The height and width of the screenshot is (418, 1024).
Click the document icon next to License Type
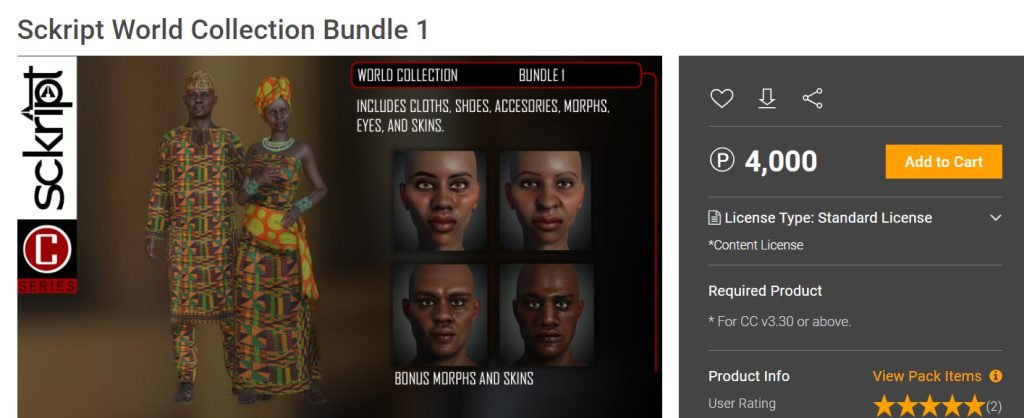pos(714,217)
